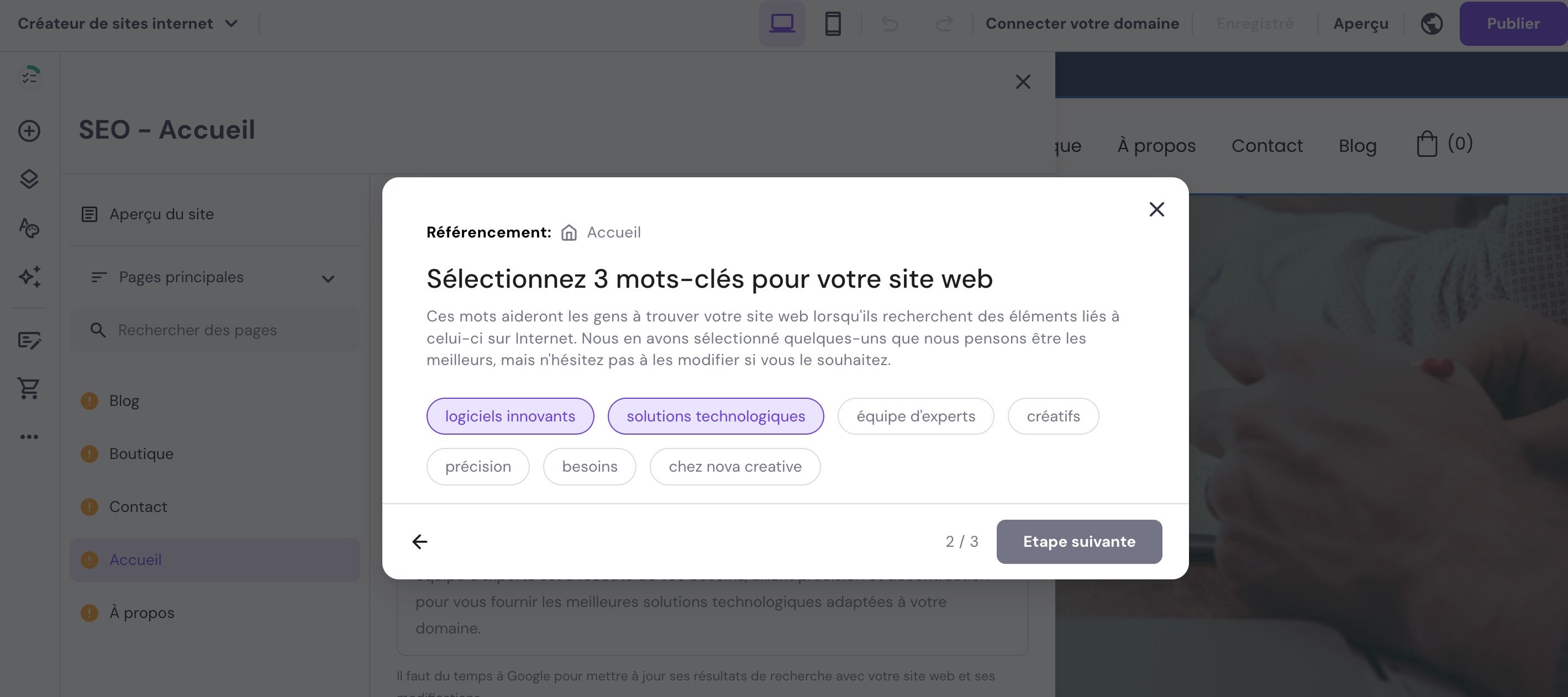The width and height of the screenshot is (1568, 697).
Task: Click 'Connecter votre domaine'
Action: (x=1082, y=23)
